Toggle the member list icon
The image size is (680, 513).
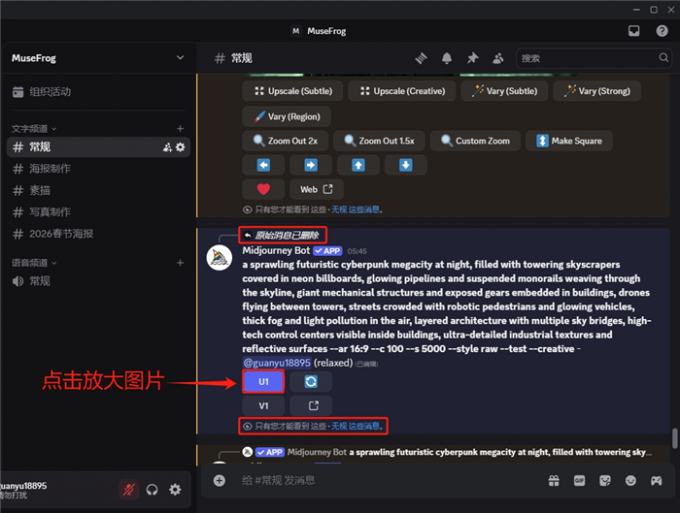[498, 58]
